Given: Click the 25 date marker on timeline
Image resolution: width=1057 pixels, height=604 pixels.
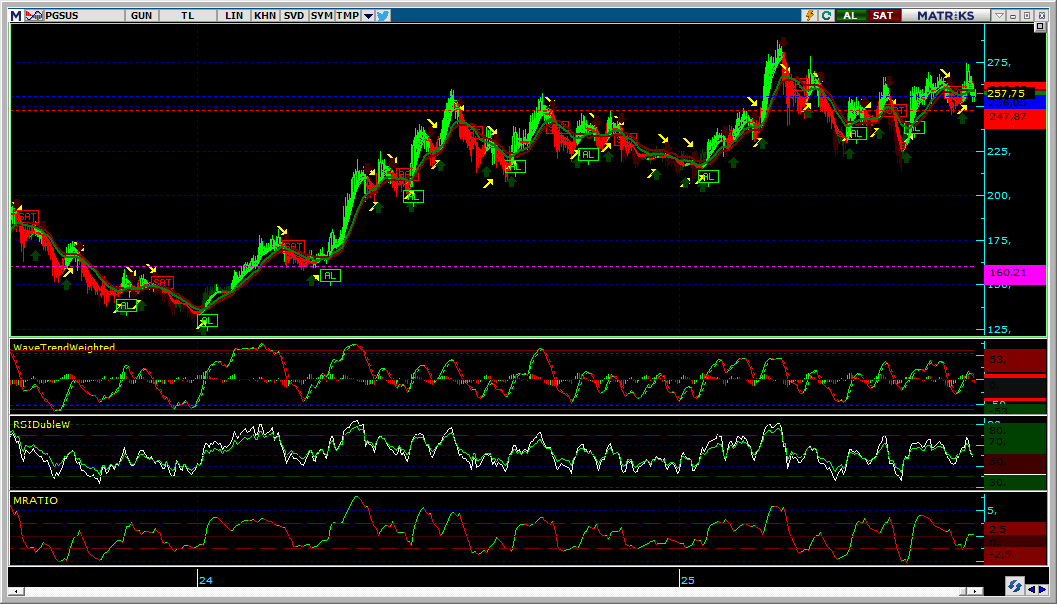Looking at the screenshot, I should tap(687, 580).
